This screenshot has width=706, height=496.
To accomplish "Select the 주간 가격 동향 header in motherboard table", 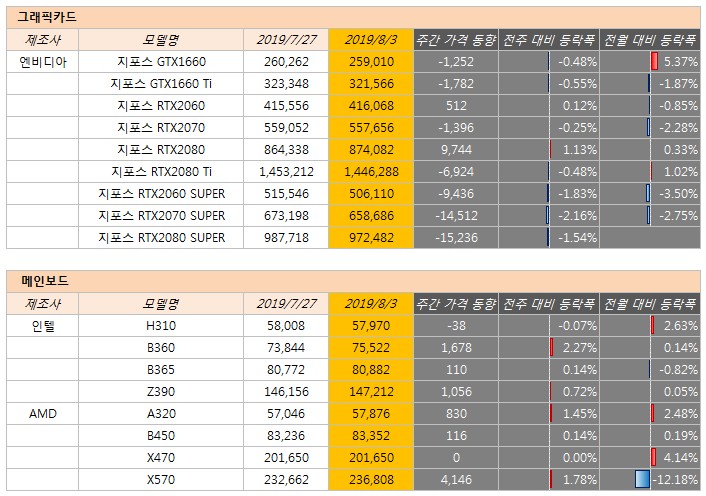I will coord(456,304).
